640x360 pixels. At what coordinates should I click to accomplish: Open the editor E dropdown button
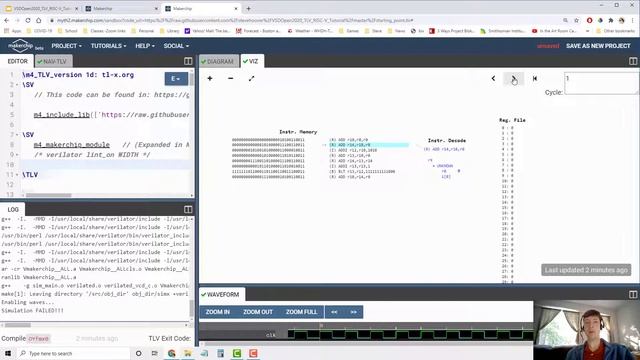(x=176, y=79)
